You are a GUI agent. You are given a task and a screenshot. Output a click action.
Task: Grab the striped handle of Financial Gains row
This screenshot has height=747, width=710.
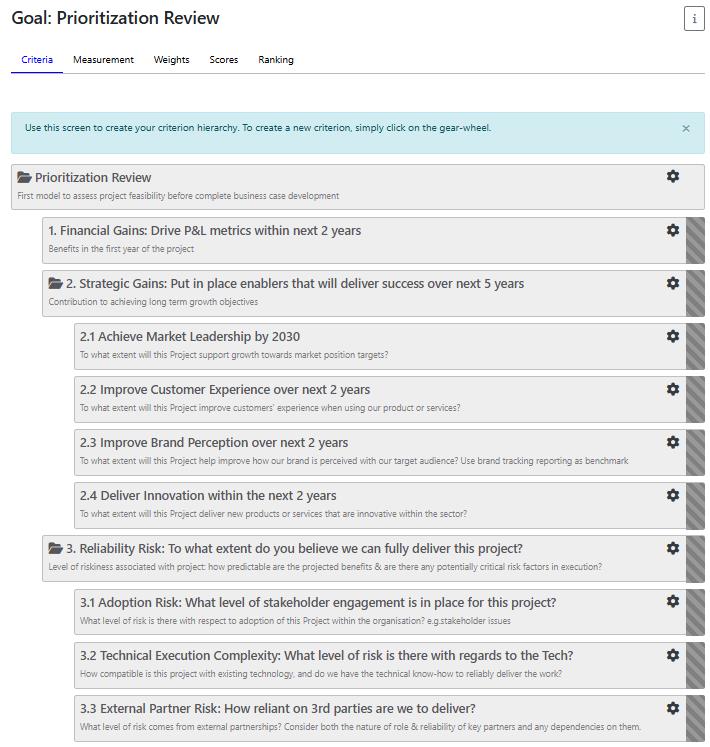click(695, 241)
